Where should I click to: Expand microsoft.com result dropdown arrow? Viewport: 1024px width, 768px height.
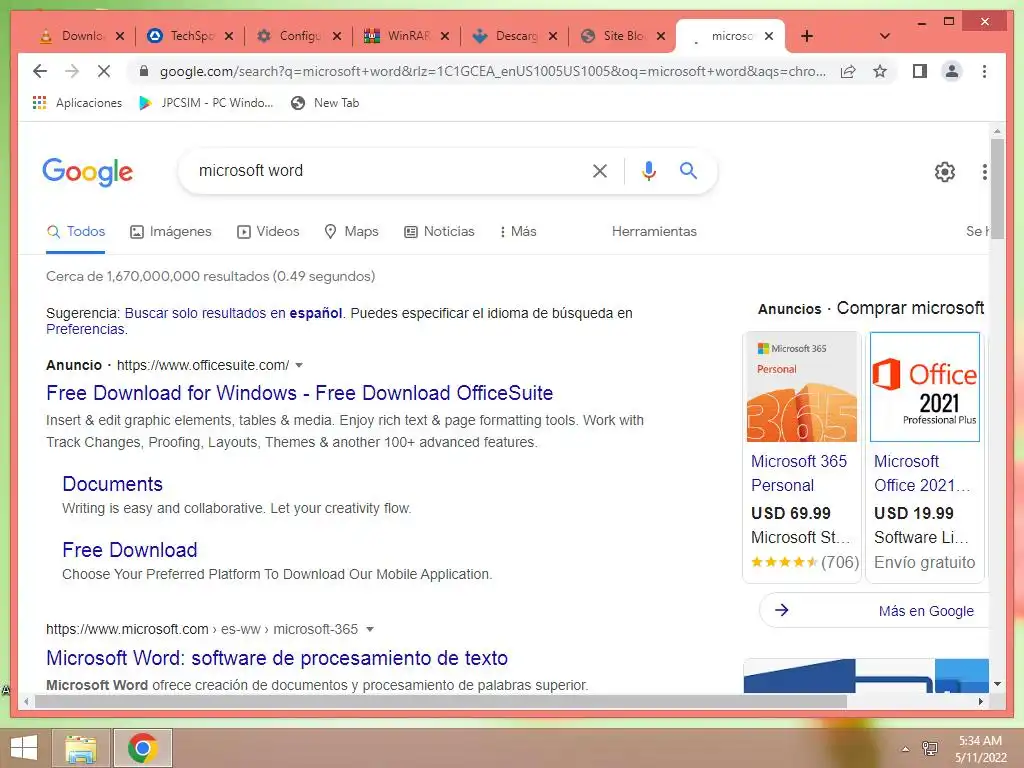coord(370,629)
